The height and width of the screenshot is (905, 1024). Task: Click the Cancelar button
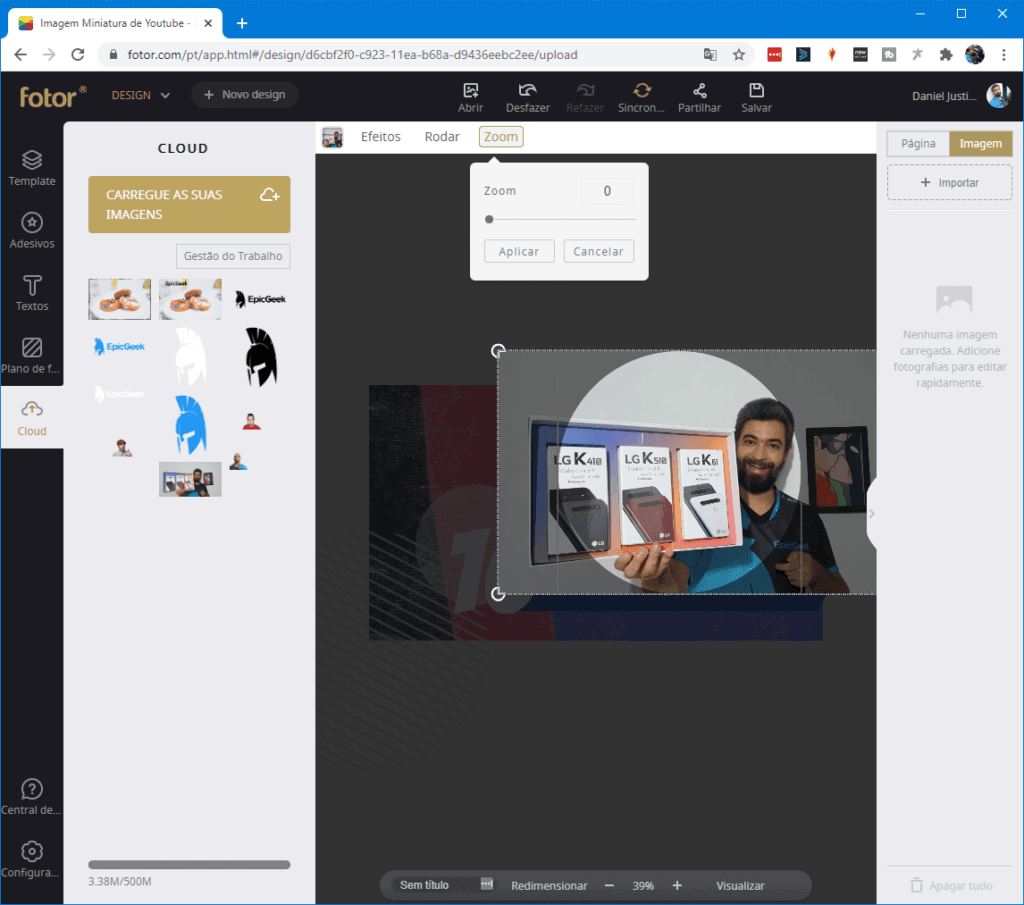point(598,252)
